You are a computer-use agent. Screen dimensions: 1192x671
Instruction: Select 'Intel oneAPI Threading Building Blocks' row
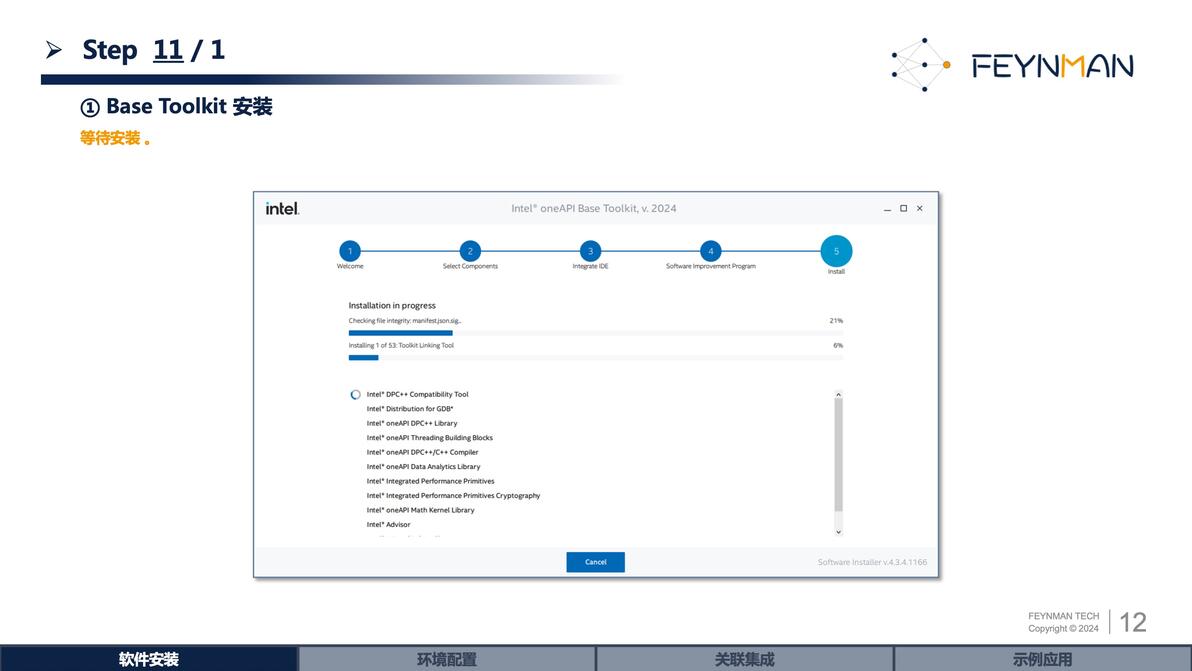430,438
